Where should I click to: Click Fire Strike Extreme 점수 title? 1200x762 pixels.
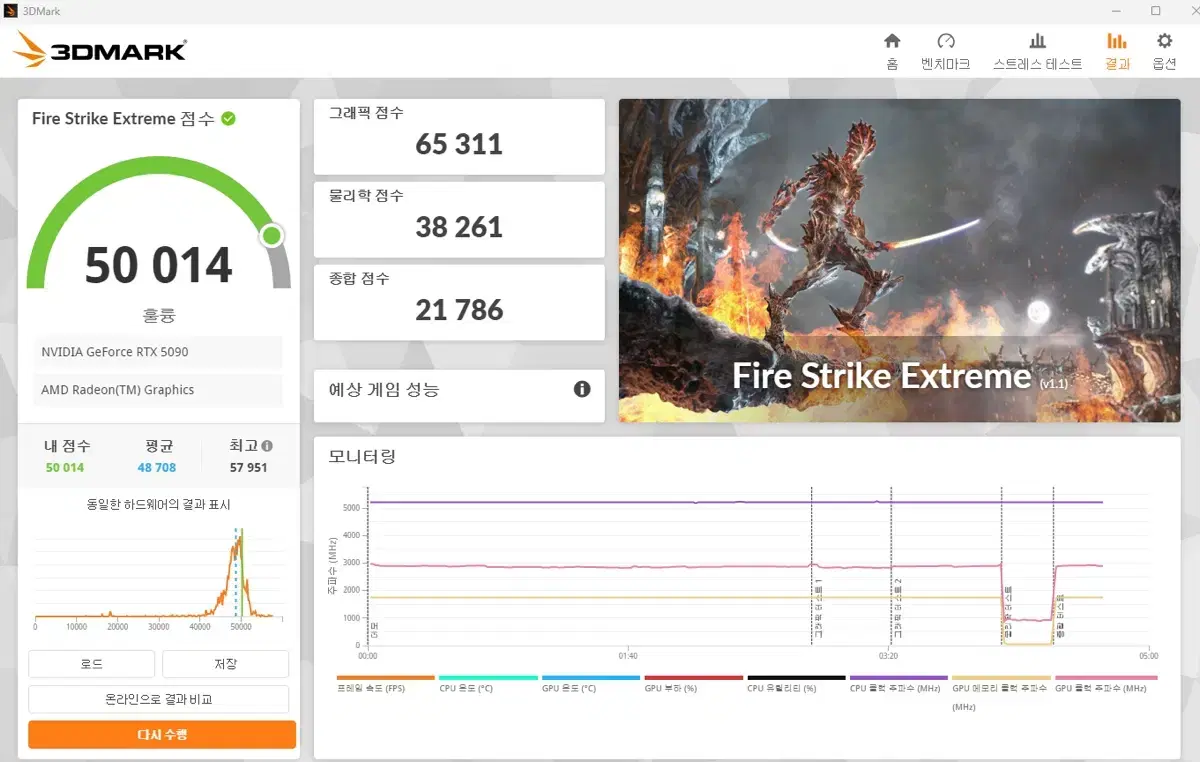click(x=123, y=119)
